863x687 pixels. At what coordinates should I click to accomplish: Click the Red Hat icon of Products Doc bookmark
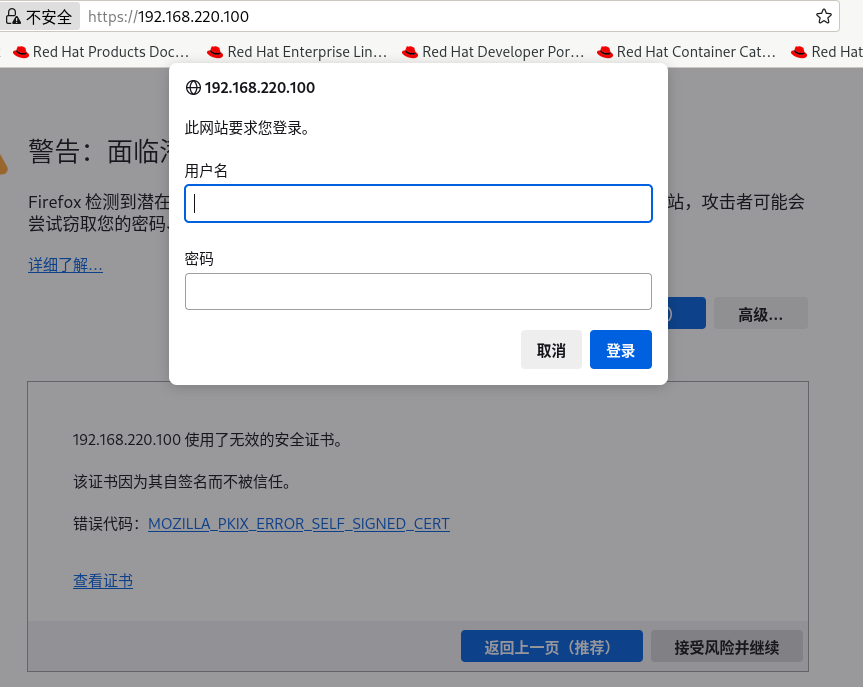21,52
